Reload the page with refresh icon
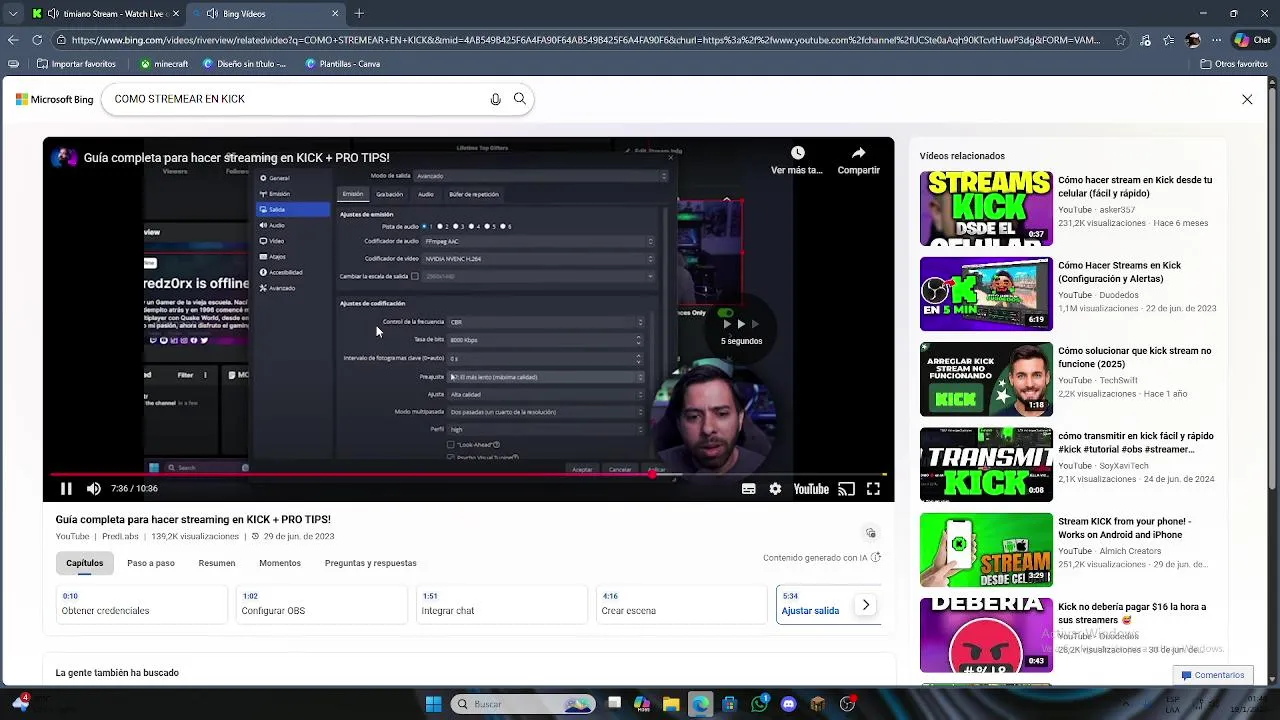This screenshot has height=720, width=1280. (x=37, y=40)
